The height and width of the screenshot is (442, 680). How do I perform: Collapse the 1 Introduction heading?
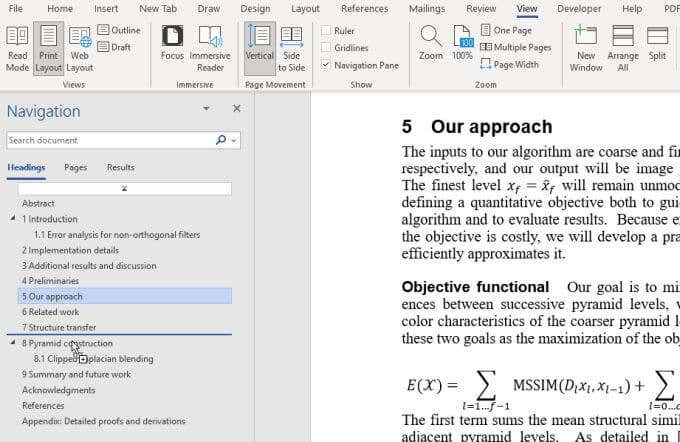point(13,219)
